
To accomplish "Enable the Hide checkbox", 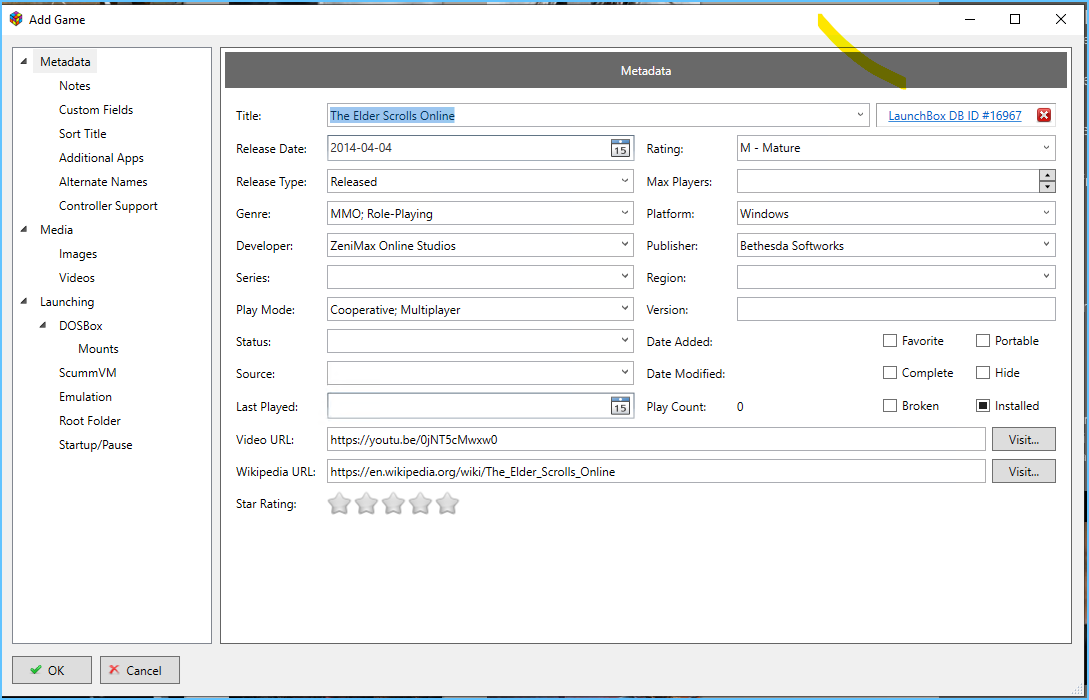I will 983,373.
